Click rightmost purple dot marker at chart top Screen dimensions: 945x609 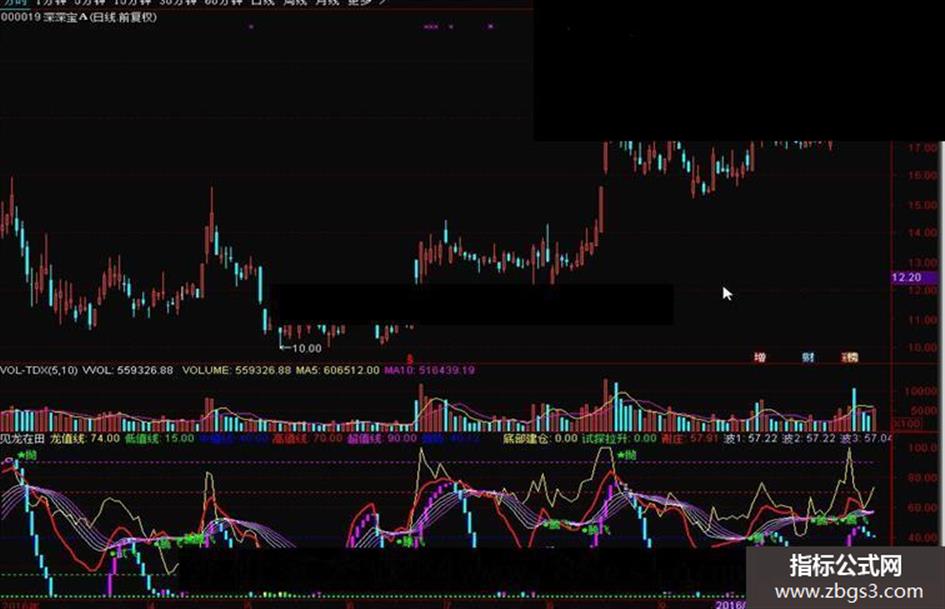[x=491, y=27]
